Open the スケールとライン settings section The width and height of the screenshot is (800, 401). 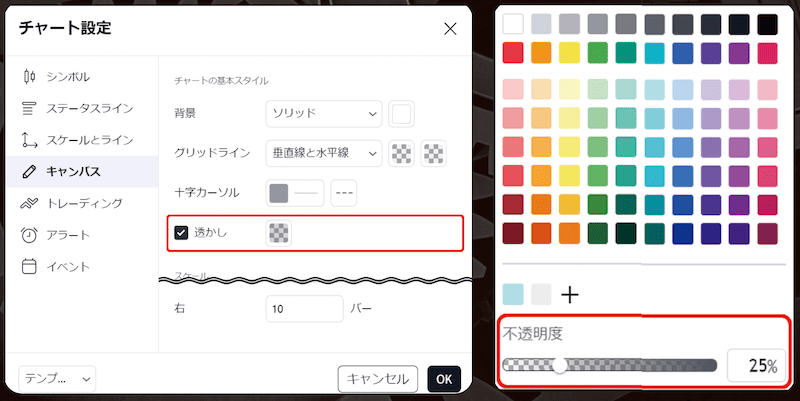click(x=82, y=140)
